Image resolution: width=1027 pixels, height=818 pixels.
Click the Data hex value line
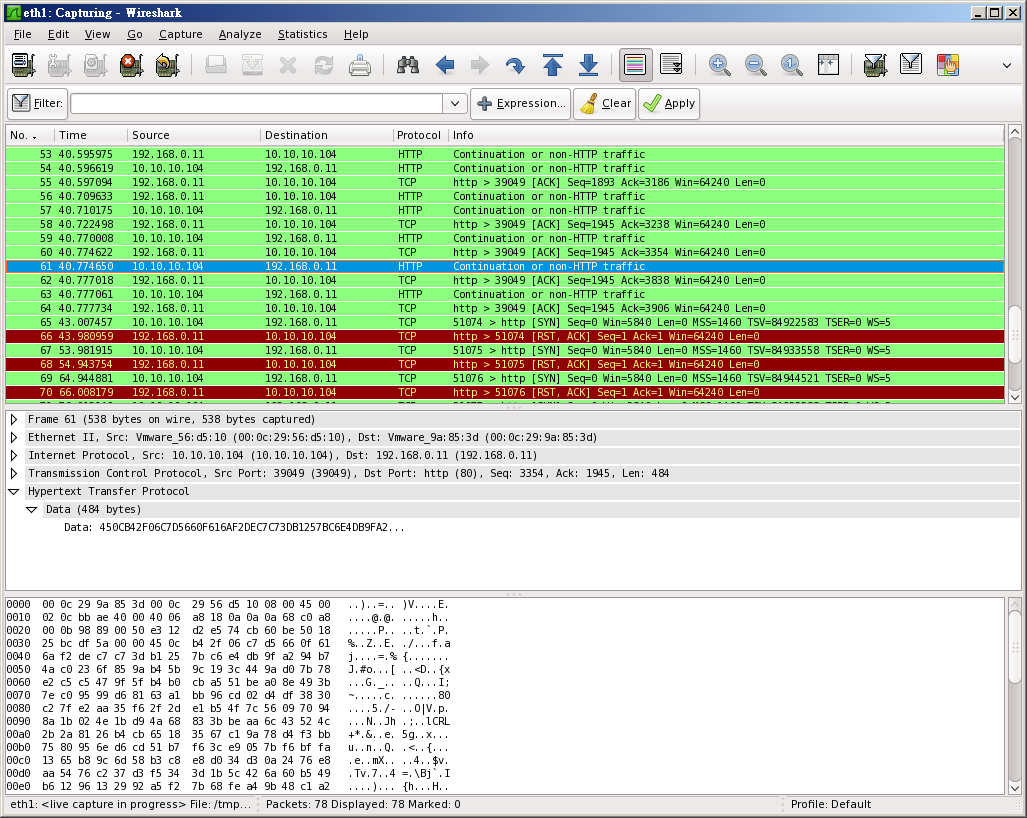point(234,527)
